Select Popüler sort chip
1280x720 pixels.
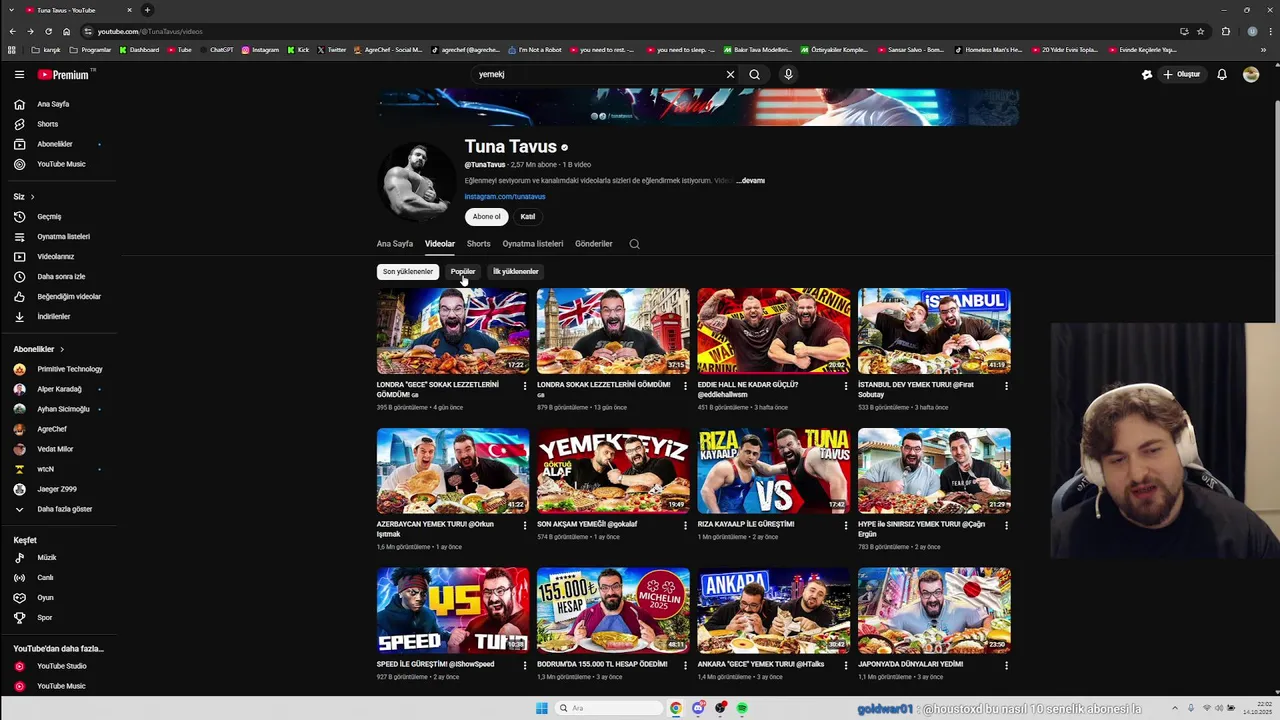pos(463,271)
